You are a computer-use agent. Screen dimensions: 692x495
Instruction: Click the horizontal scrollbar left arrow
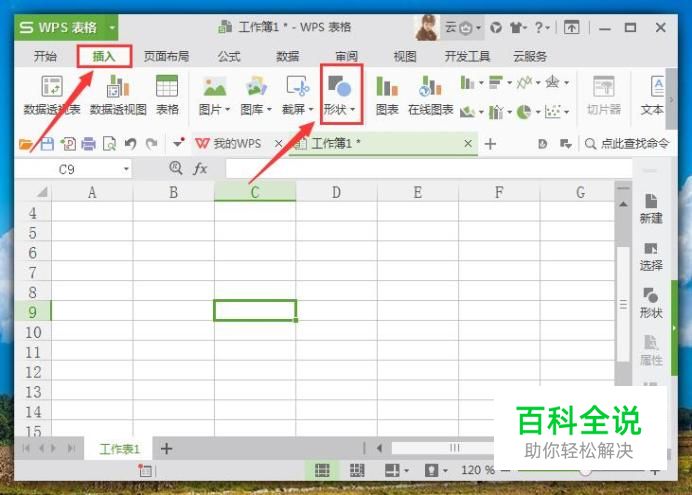[x=379, y=448]
